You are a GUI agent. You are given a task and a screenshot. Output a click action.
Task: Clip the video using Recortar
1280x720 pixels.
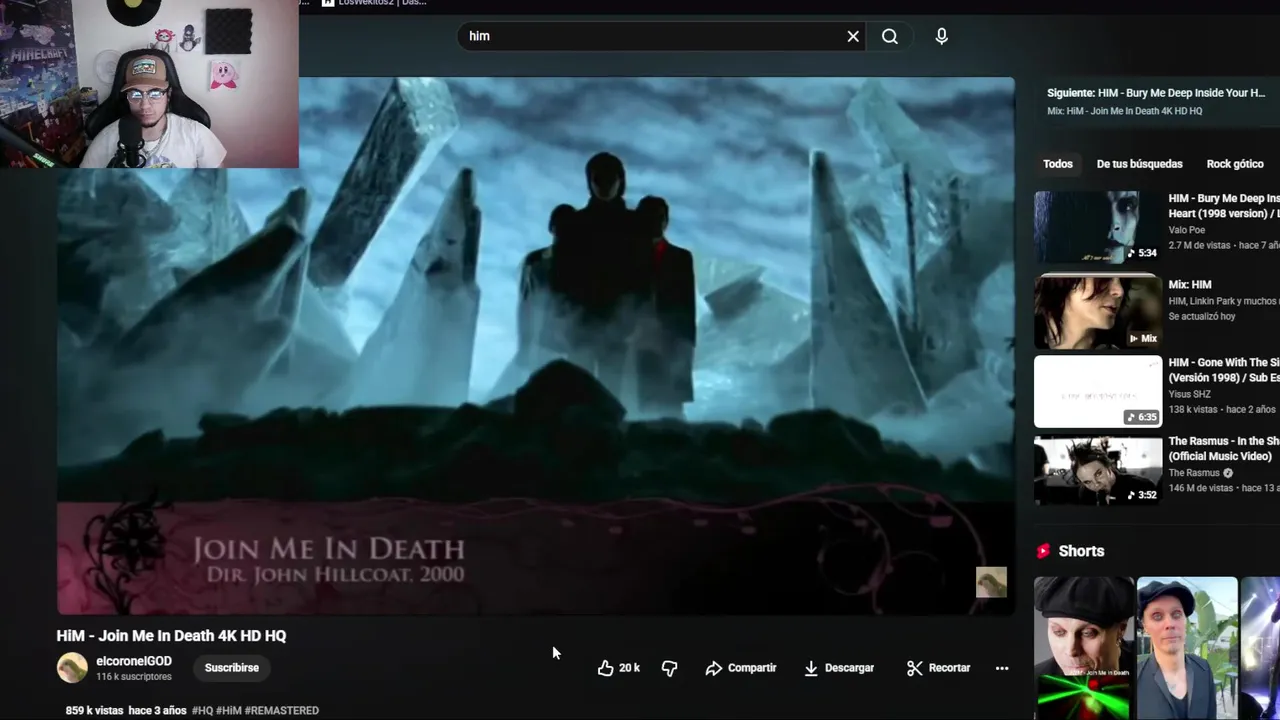tap(938, 668)
